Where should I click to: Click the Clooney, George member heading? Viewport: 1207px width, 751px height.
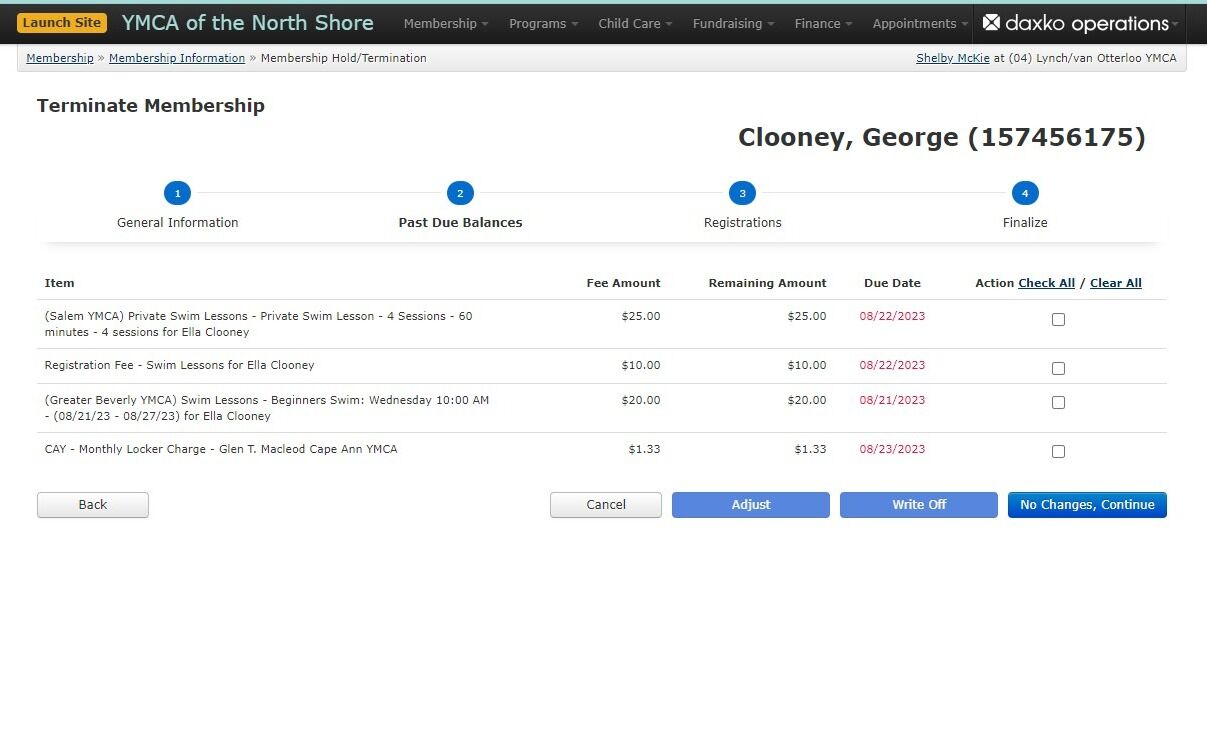pos(942,137)
